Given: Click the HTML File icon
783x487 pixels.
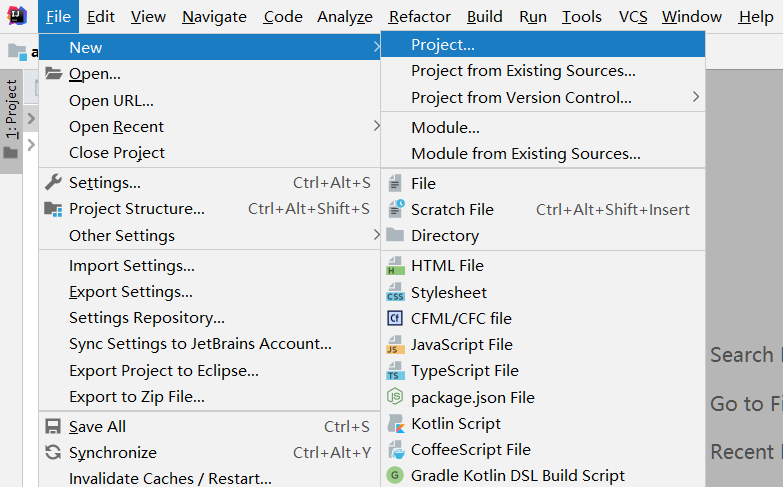Looking at the screenshot, I should 395,266.
